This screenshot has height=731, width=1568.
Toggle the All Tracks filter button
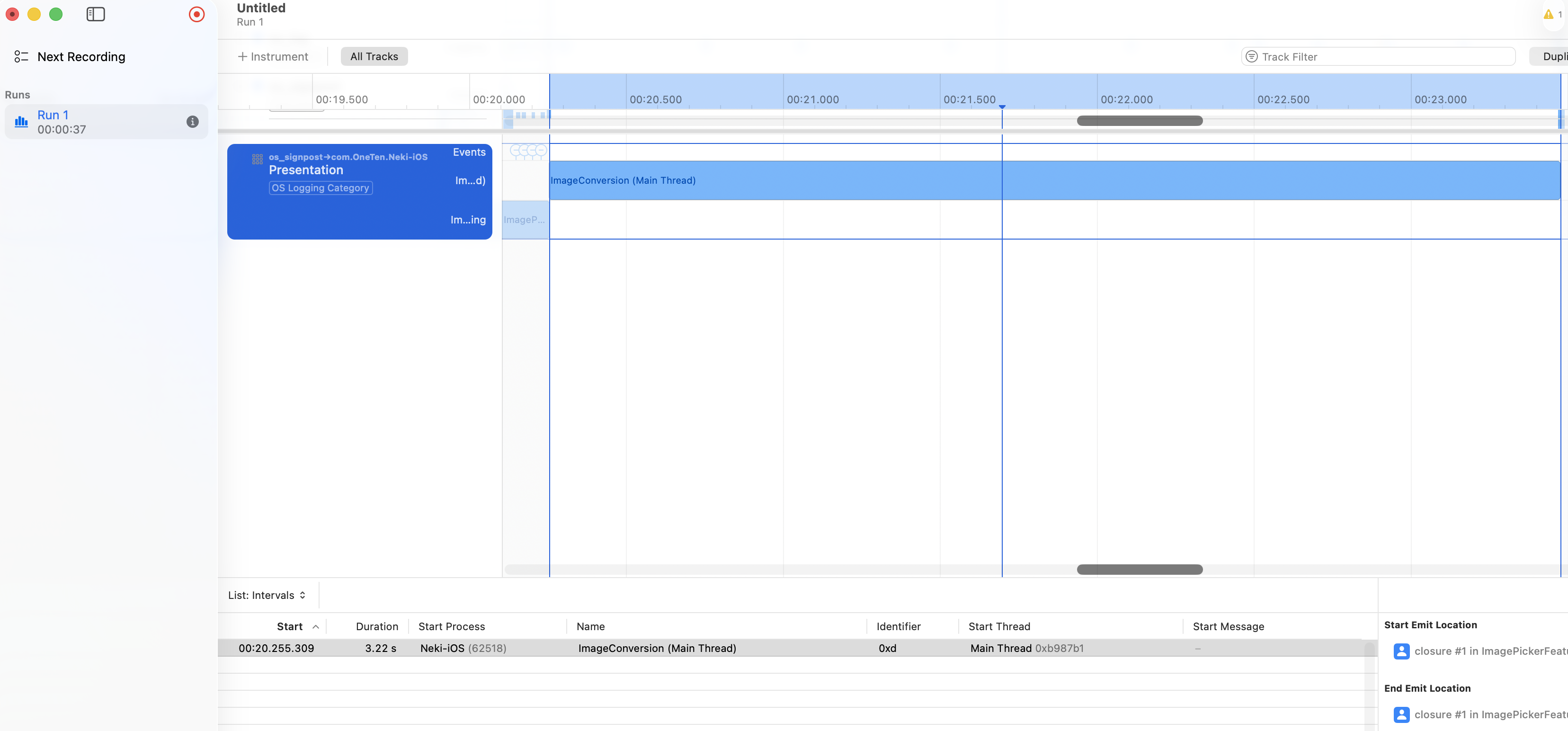(x=374, y=57)
